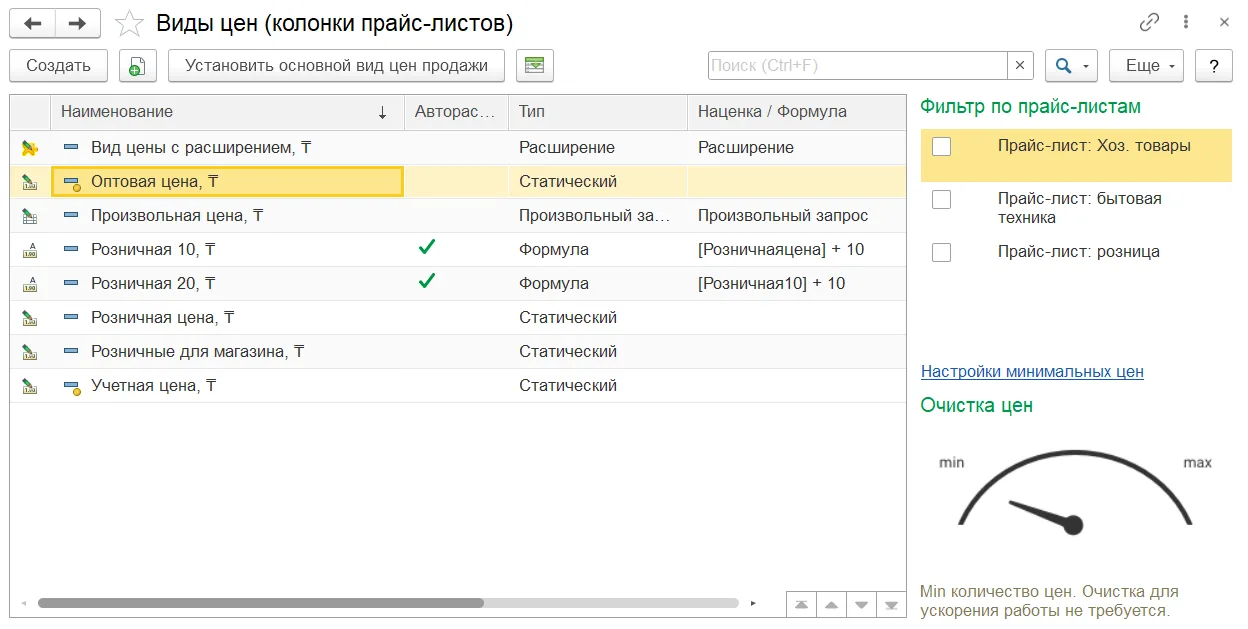
Task: Select the Оптовая цена name cell
Action: click(227, 182)
